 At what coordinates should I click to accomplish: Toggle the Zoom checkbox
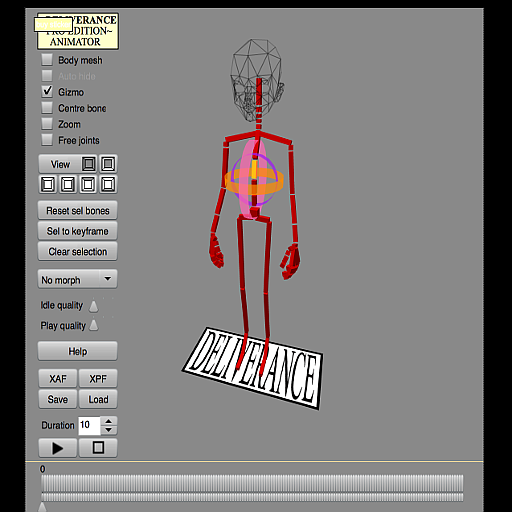(x=47, y=124)
